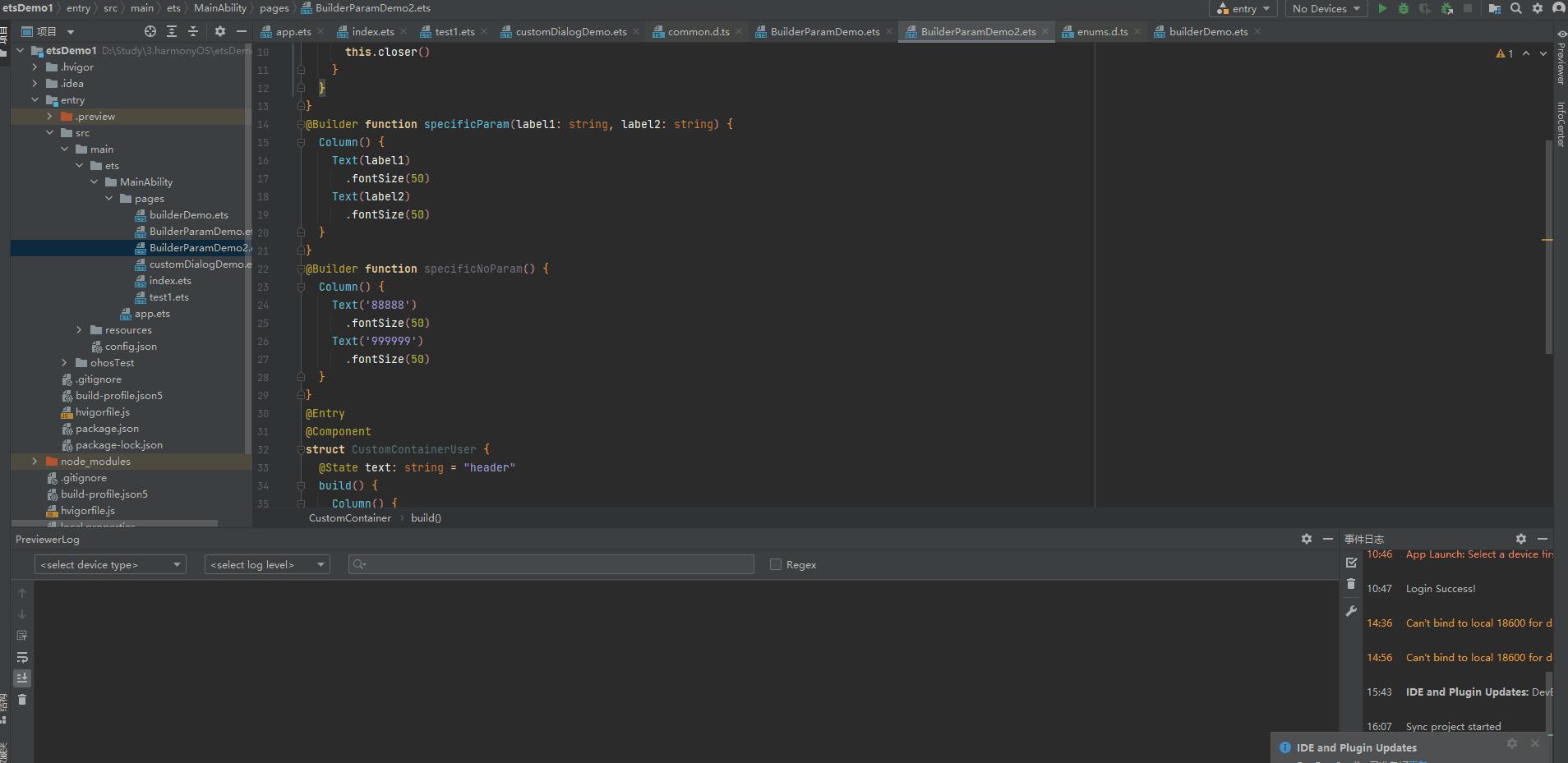Switch to the index.ets tab
Viewport: 1568px width, 763px height.
372,32
